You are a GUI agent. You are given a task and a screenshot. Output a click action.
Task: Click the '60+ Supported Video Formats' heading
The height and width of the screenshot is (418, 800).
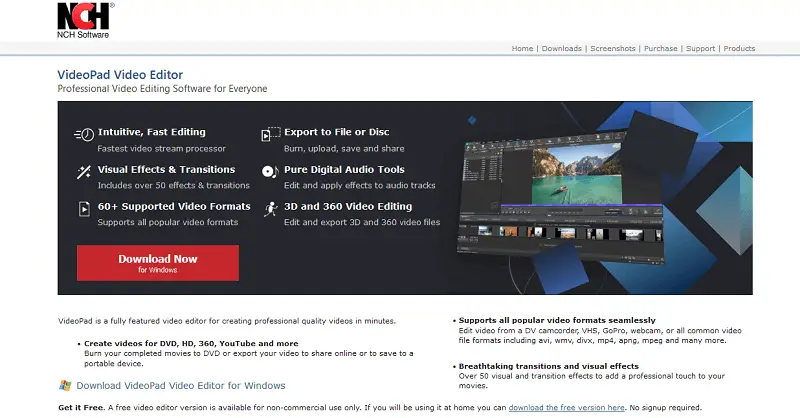[x=174, y=206]
